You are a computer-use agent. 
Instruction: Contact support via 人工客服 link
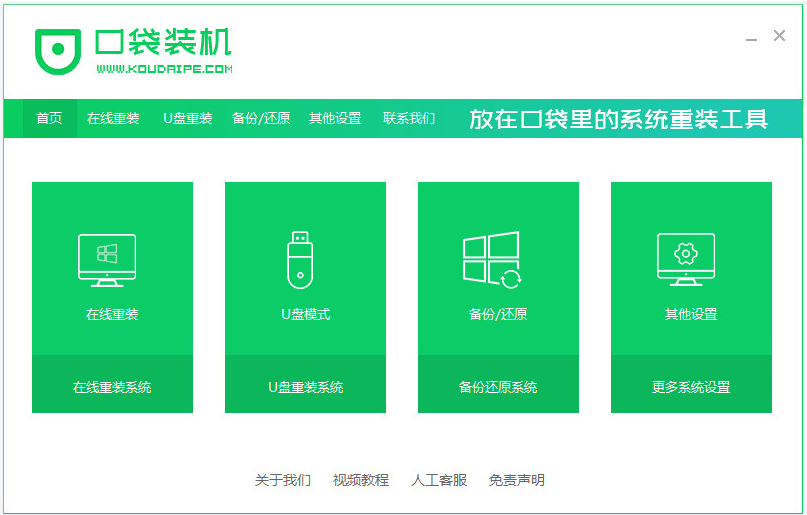point(439,480)
